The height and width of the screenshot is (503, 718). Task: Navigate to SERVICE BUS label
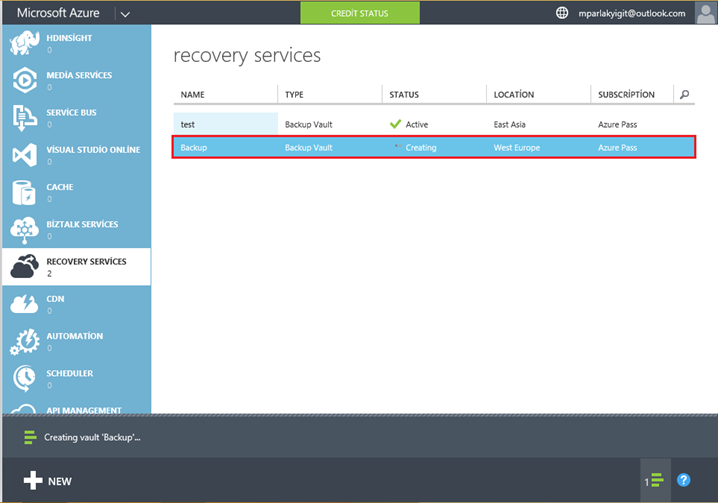pyautogui.click(x=71, y=113)
